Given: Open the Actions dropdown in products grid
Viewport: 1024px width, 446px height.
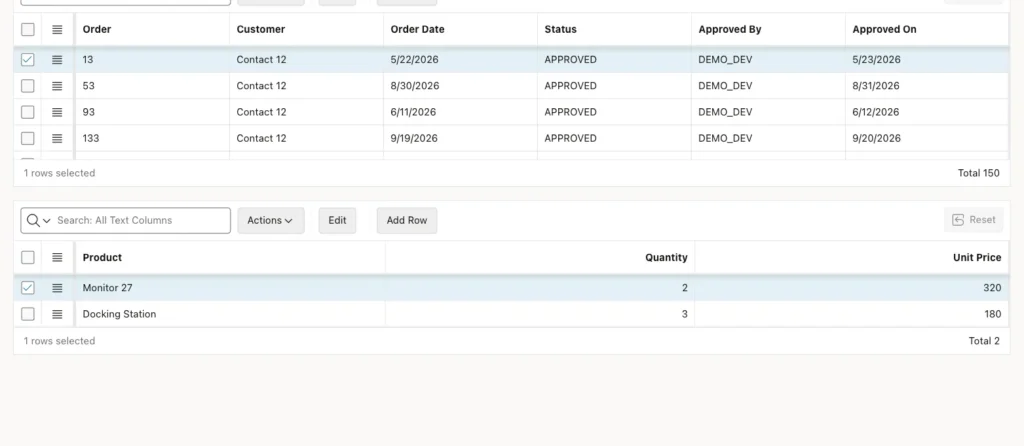Looking at the screenshot, I should coord(270,221).
